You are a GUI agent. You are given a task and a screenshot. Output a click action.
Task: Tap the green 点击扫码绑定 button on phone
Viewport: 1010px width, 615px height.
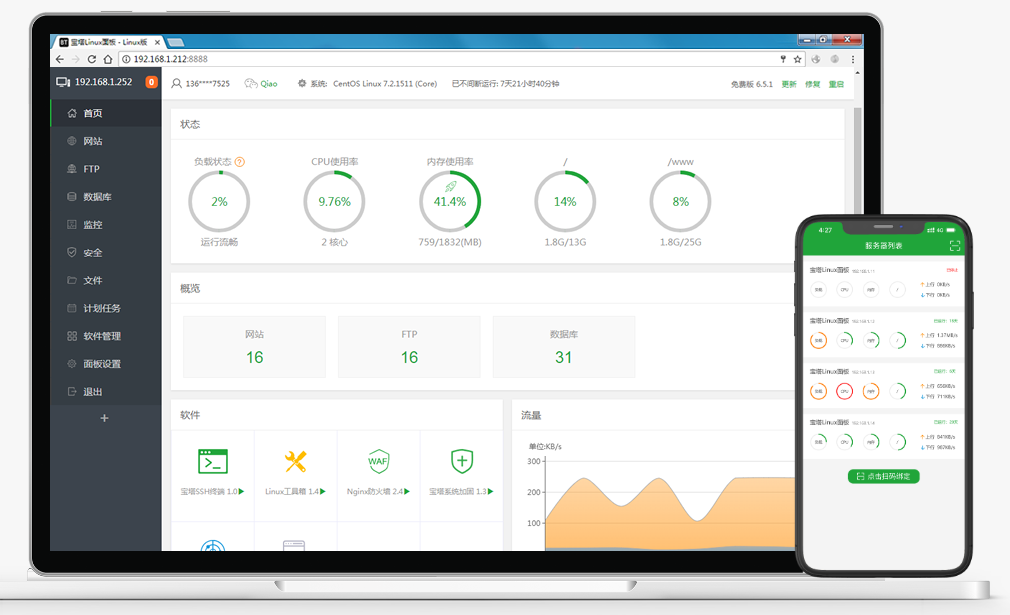click(883, 476)
